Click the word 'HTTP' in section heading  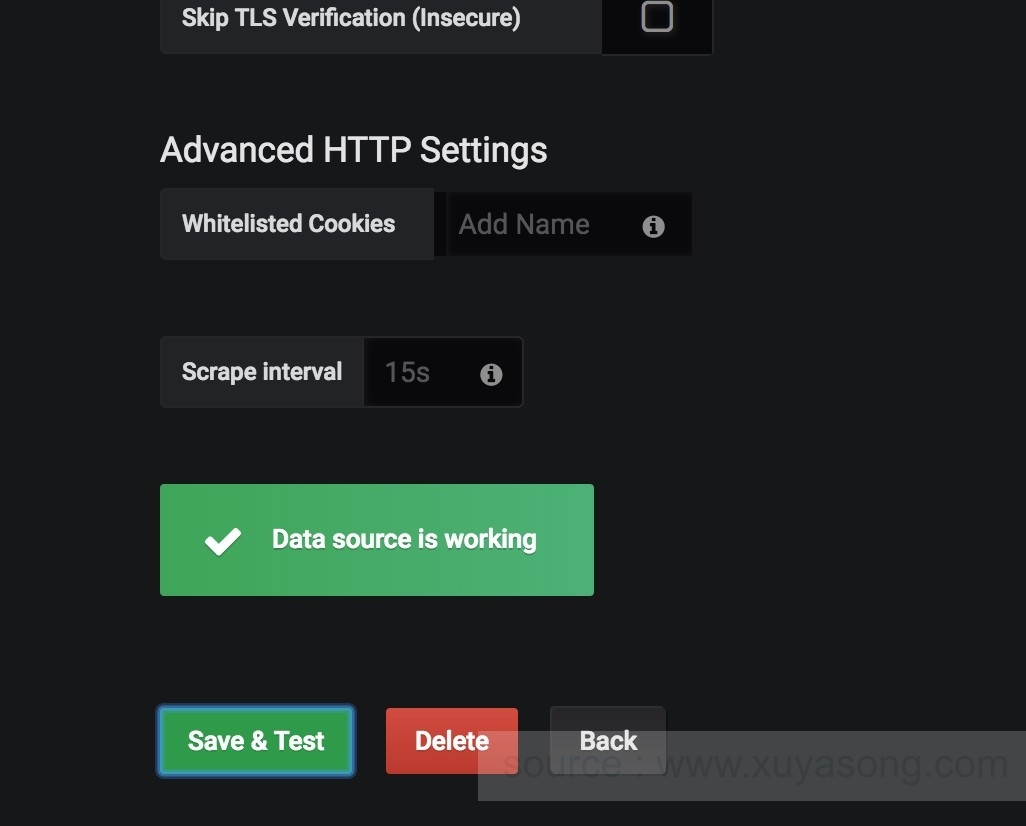click(x=367, y=150)
